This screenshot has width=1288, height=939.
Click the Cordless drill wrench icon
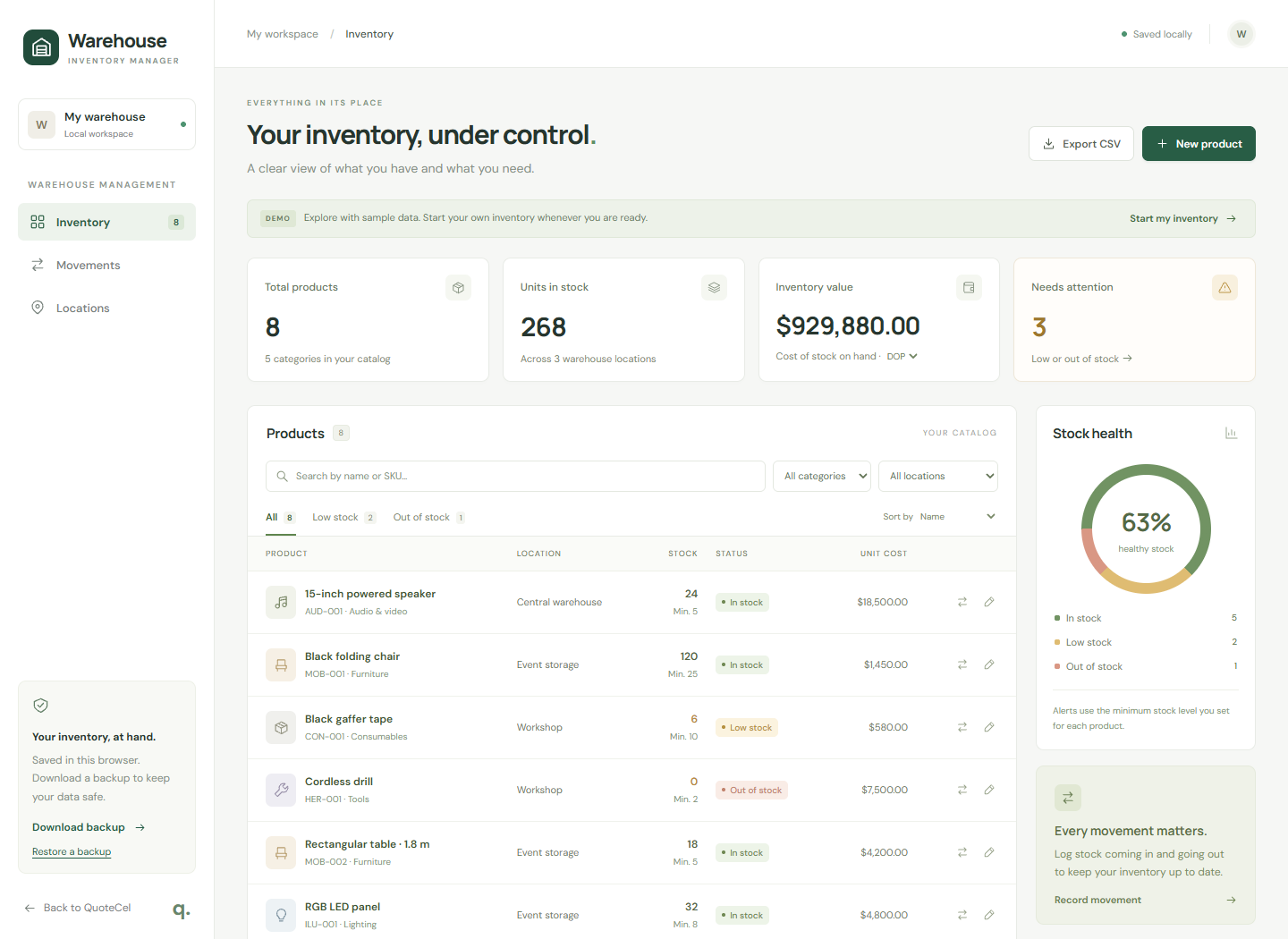[281, 790]
